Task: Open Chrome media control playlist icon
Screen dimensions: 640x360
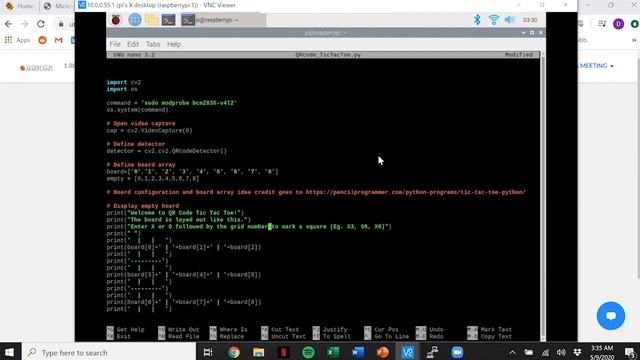Action: [602, 24]
